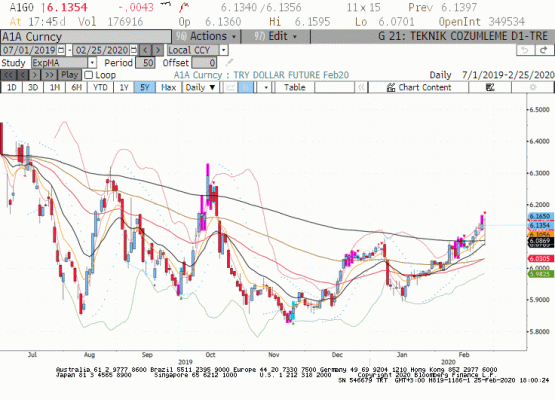Image resolution: width=555 pixels, height=400 pixels.
Task: Click the pencil edit study icon
Action: click(230, 63)
